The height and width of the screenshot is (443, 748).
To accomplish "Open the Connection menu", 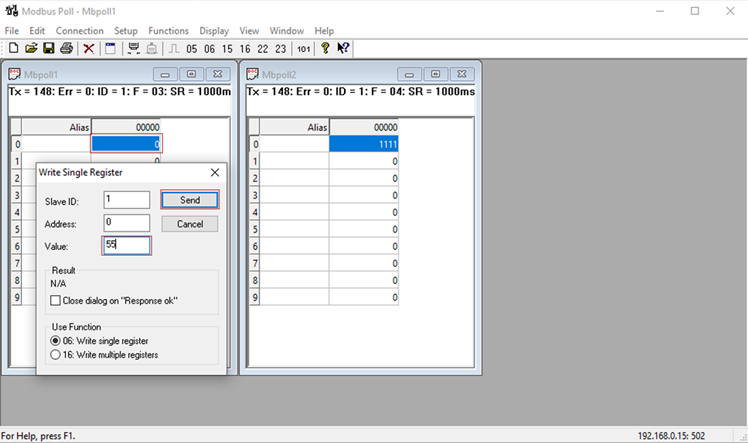I will pyautogui.click(x=80, y=31).
